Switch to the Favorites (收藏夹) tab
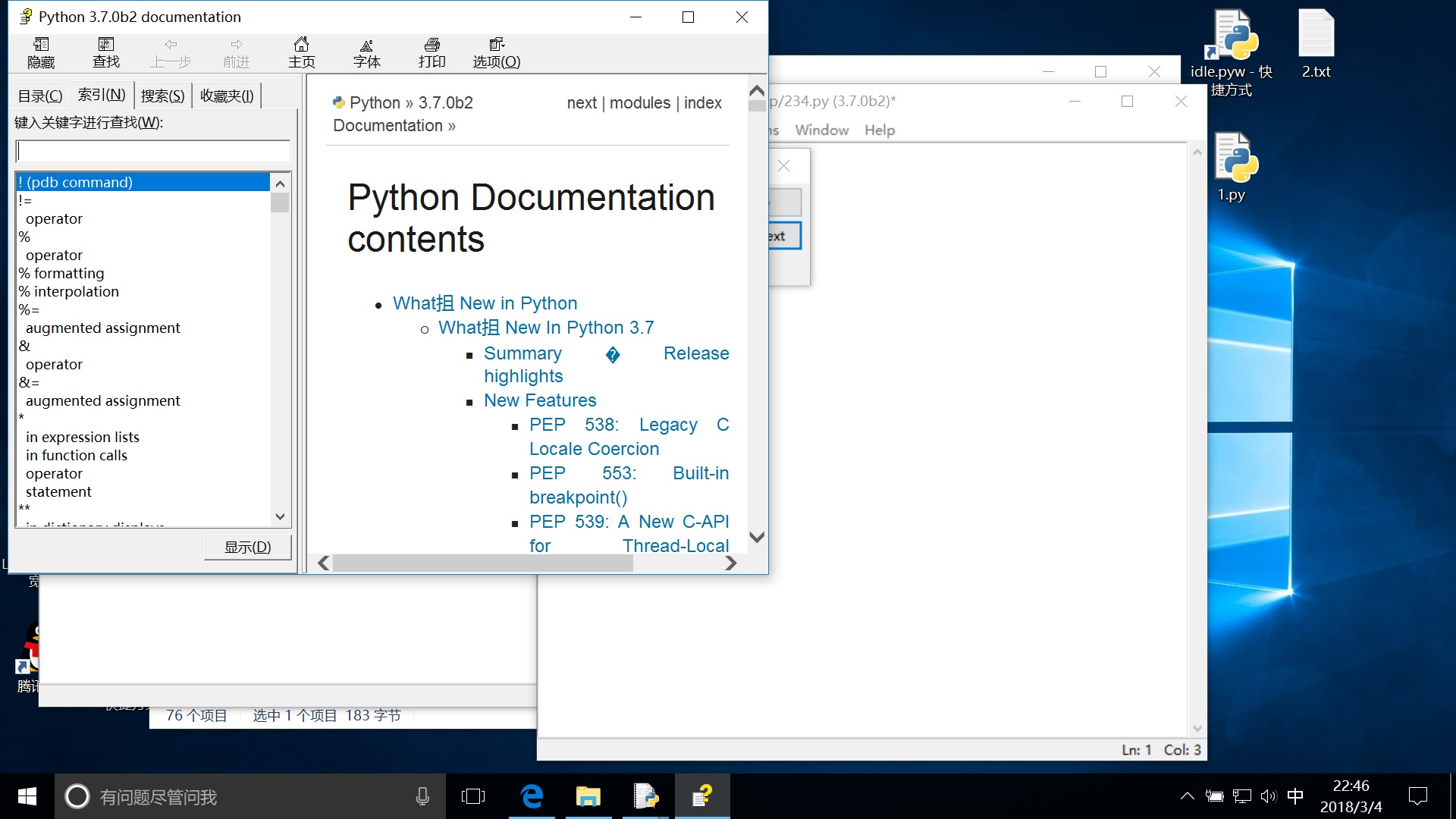The width and height of the screenshot is (1456, 819). 227,96
